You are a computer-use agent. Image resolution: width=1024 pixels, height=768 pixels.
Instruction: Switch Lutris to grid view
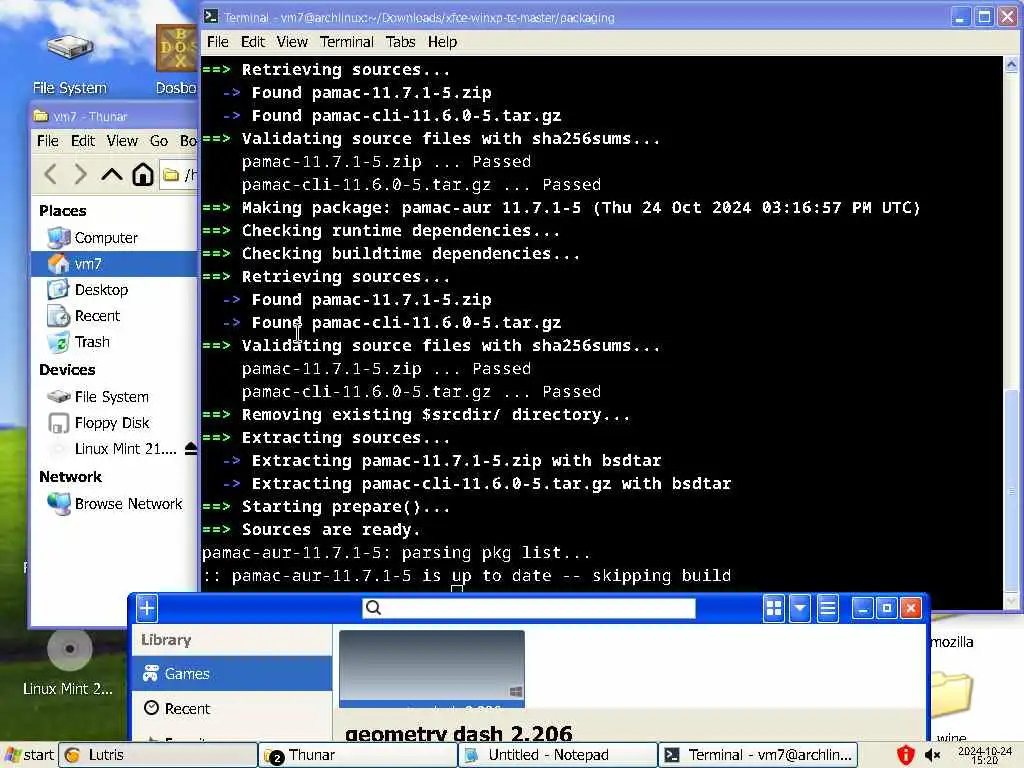click(774, 608)
